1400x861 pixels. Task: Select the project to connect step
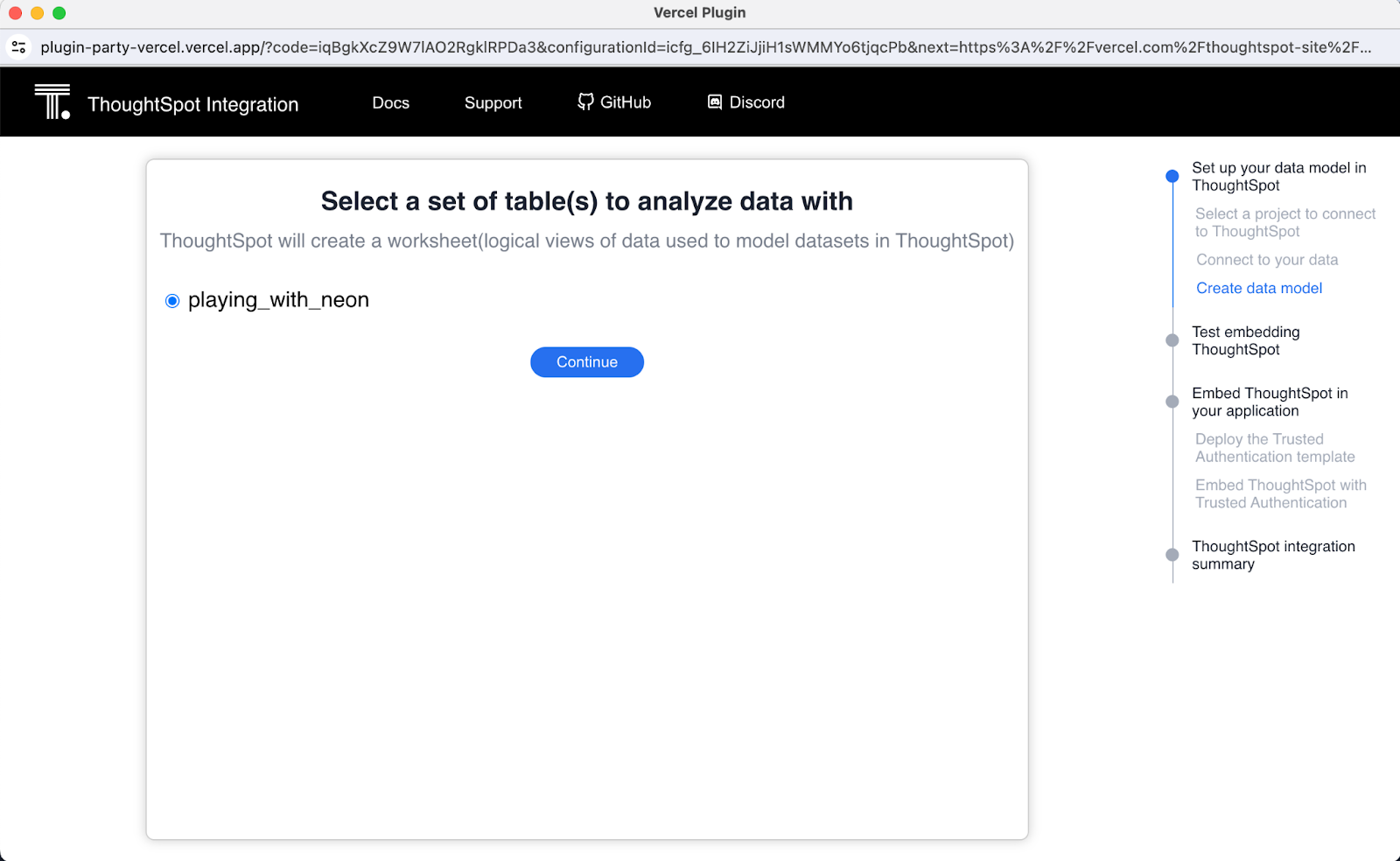[x=1284, y=222]
